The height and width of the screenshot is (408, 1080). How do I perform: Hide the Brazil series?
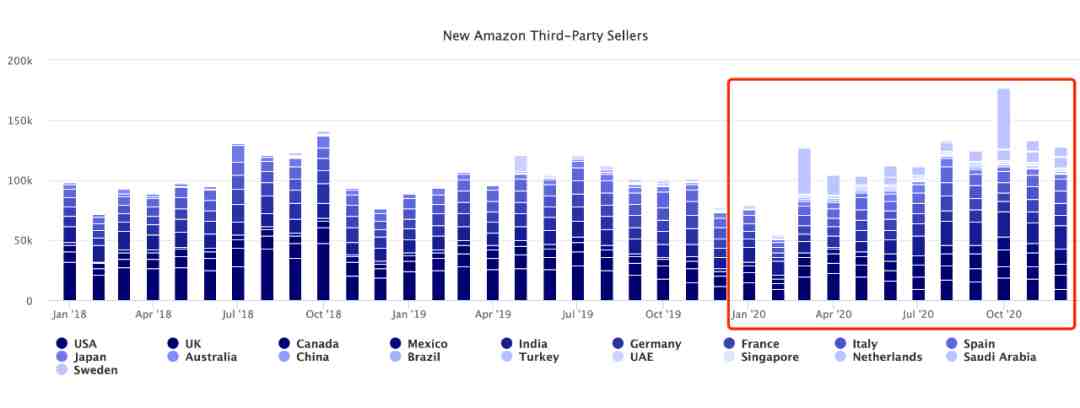415,357
